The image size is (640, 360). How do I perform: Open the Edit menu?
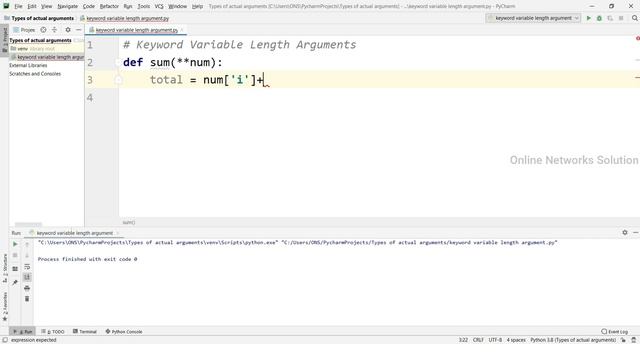point(32,7)
